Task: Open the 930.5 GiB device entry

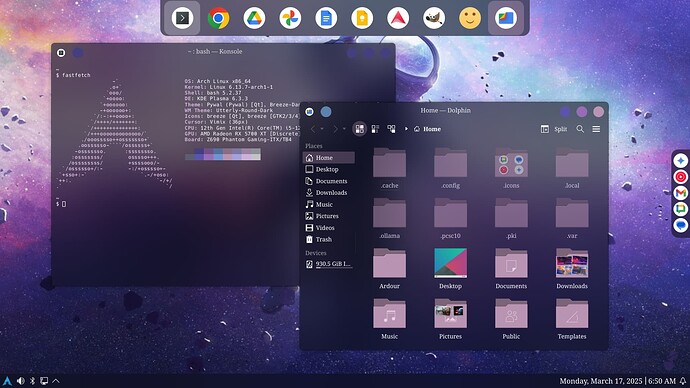Action: tap(329, 264)
